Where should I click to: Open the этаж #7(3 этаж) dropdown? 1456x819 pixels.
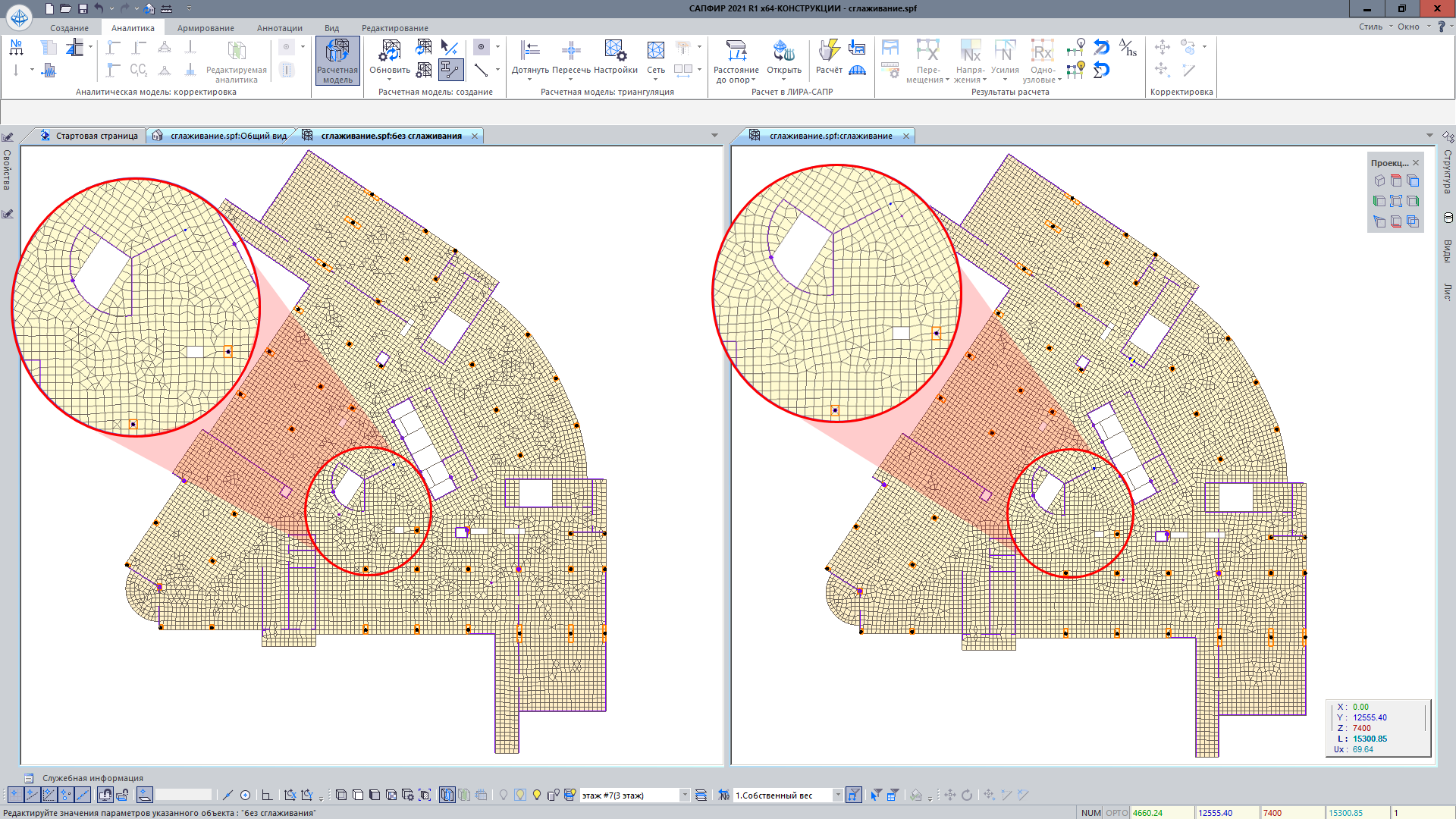pos(684,795)
